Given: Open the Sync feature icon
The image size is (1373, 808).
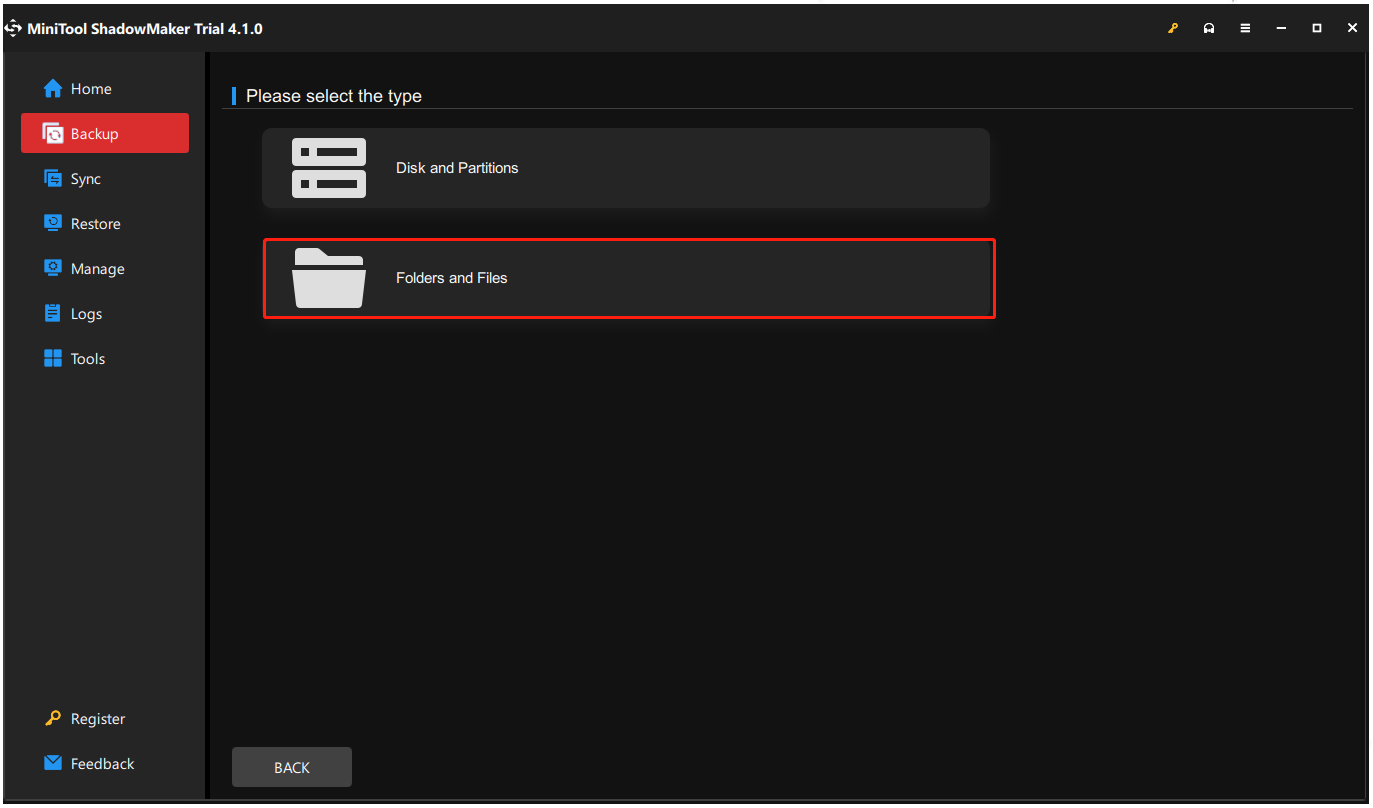Looking at the screenshot, I should [51, 178].
